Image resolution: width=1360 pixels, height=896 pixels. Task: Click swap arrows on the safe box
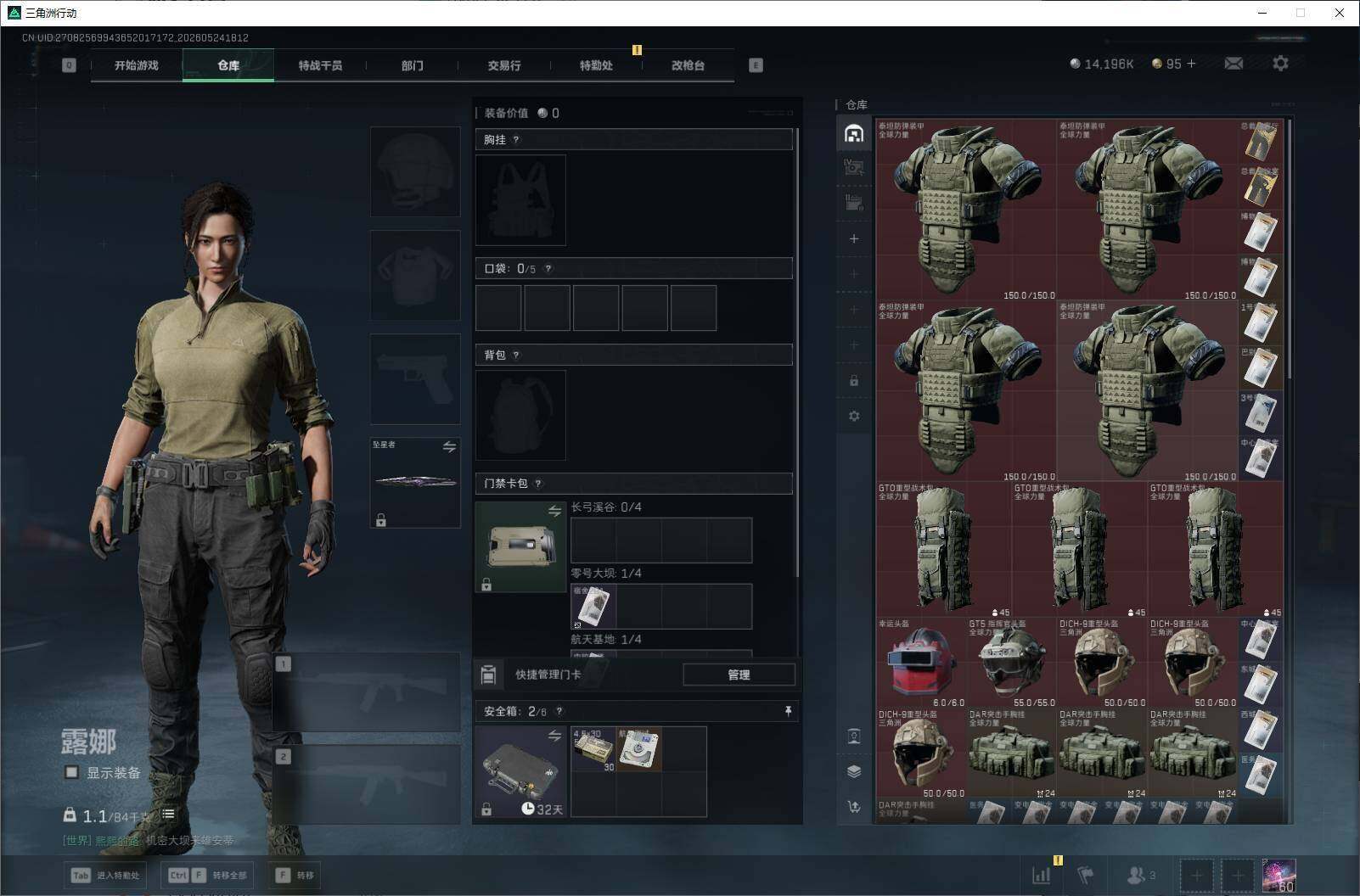pos(554,736)
